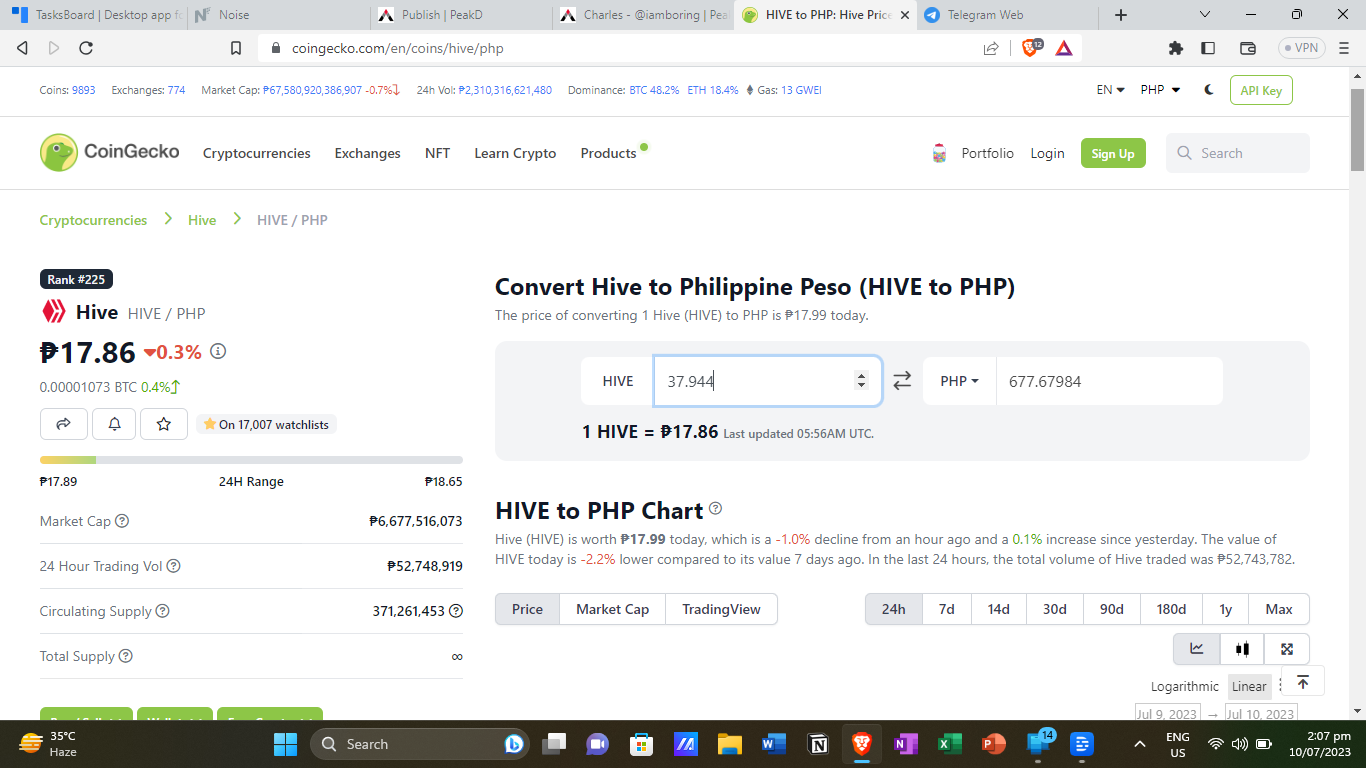Open the 24 Hour Trading Vol info icon
The width and height of the screenshot is (1366, 768).
[x=173, y=566]
